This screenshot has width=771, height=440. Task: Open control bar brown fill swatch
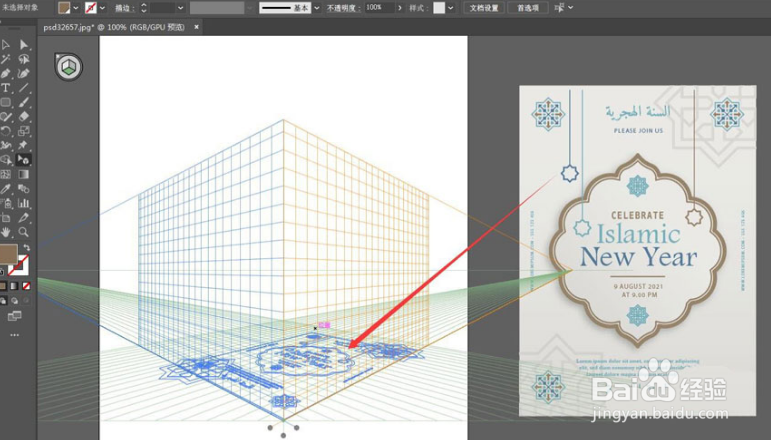[x=64, y=8]
